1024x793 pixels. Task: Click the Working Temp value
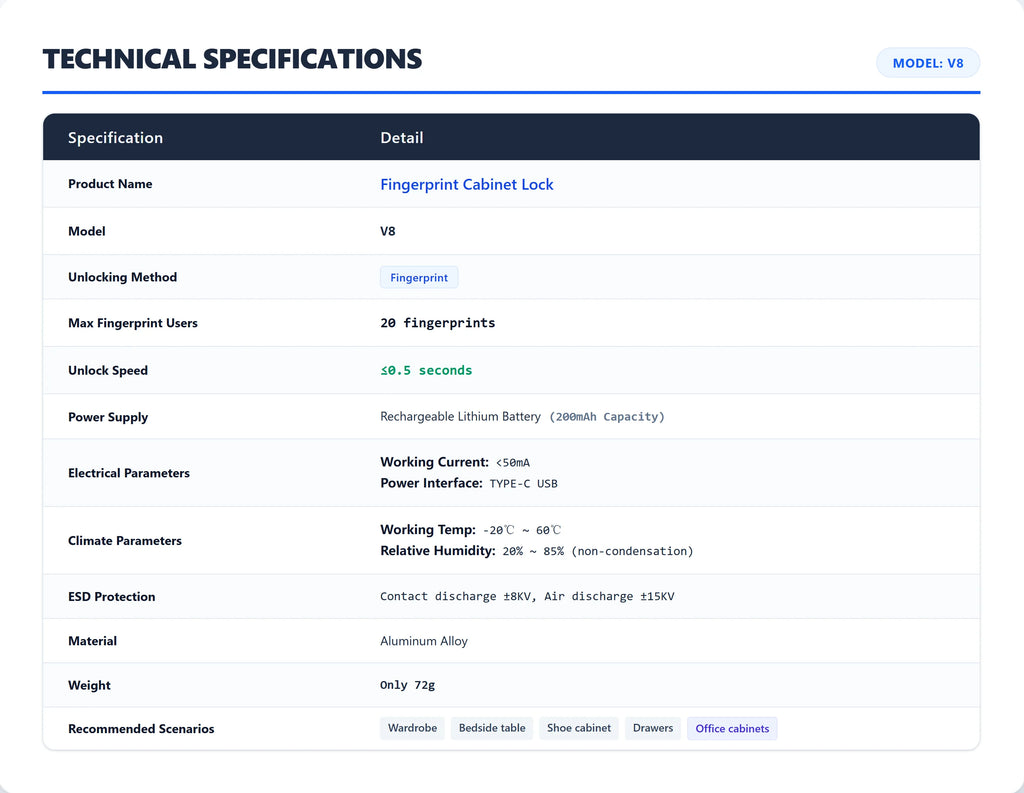coord(522,530)
